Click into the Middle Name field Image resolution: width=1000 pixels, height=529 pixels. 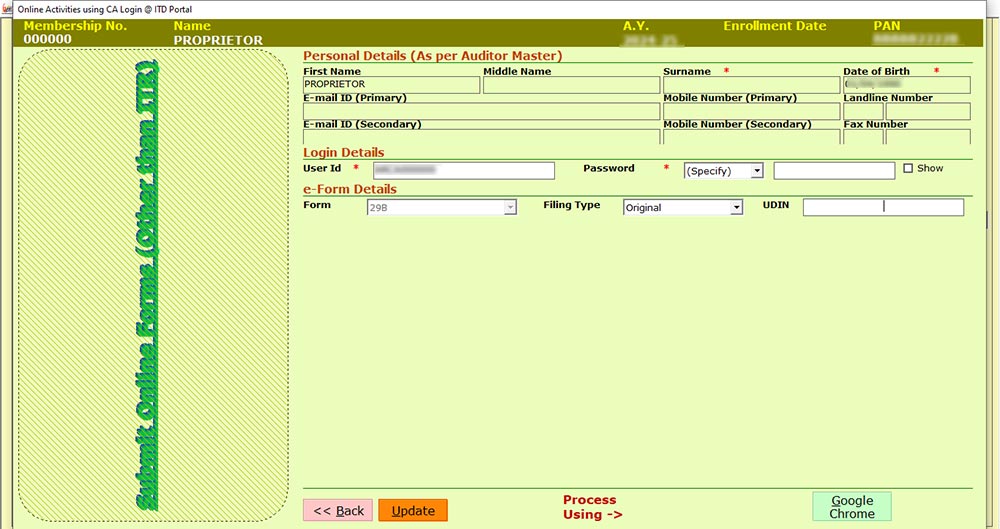(x=571, y=85)
